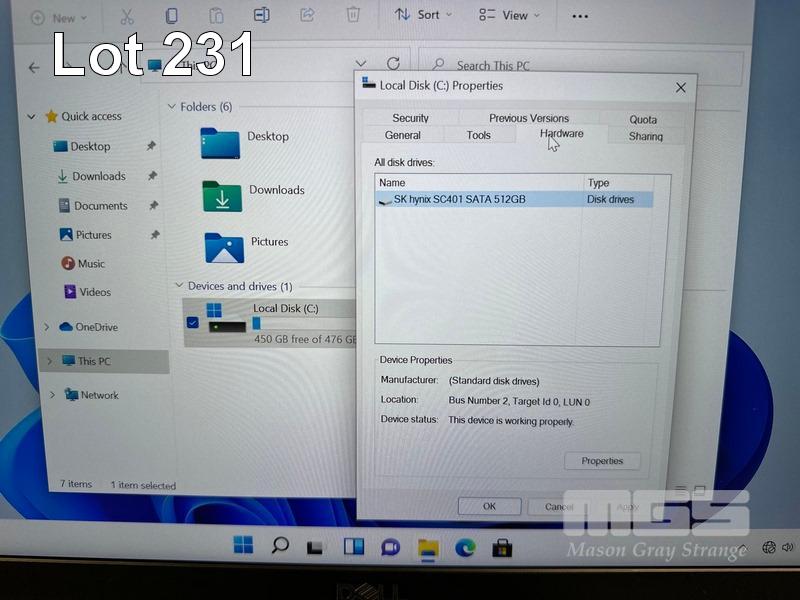
Task: Click the Copy icon in toolbar
Action: tap(171, 16)
